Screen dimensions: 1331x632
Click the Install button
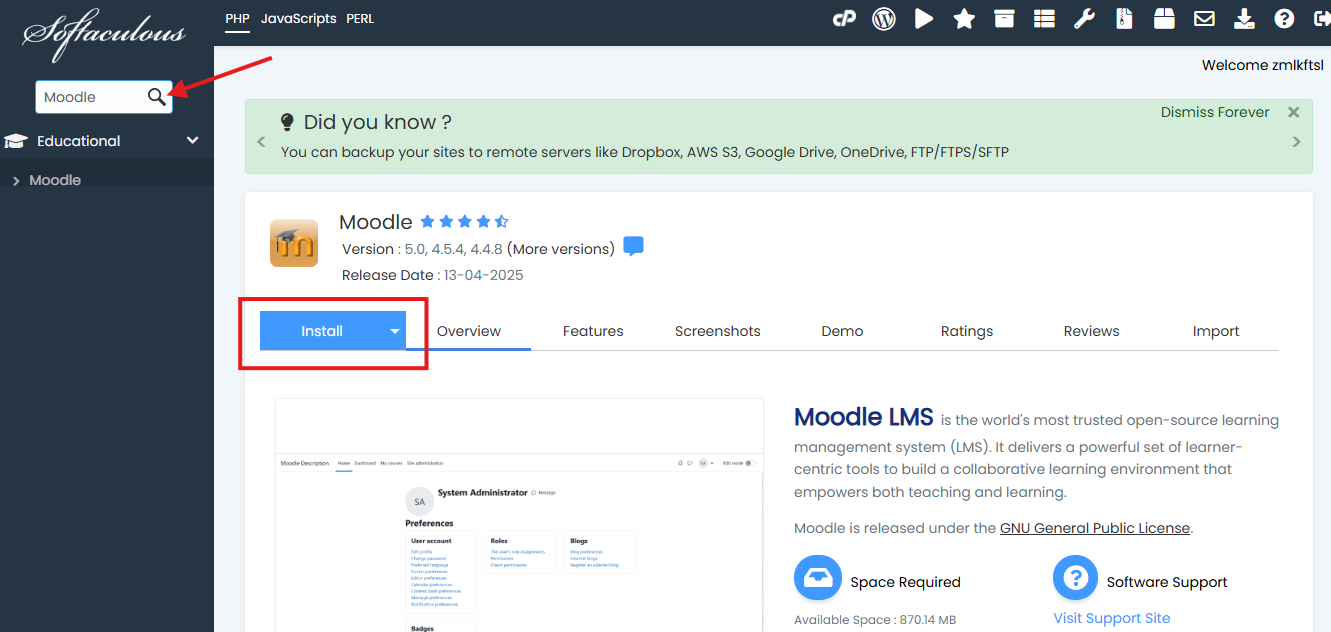click(322, 331)
